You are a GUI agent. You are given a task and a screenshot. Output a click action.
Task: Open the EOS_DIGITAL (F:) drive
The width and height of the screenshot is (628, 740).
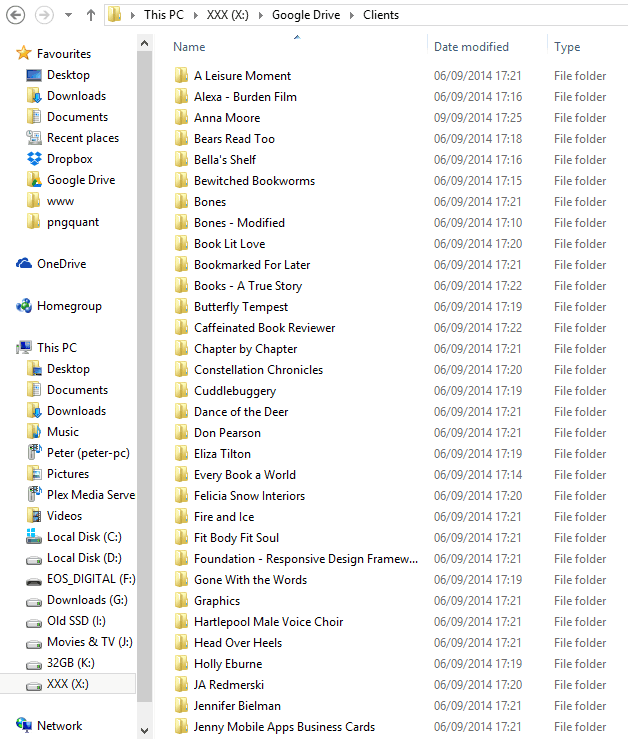(90, 579)
